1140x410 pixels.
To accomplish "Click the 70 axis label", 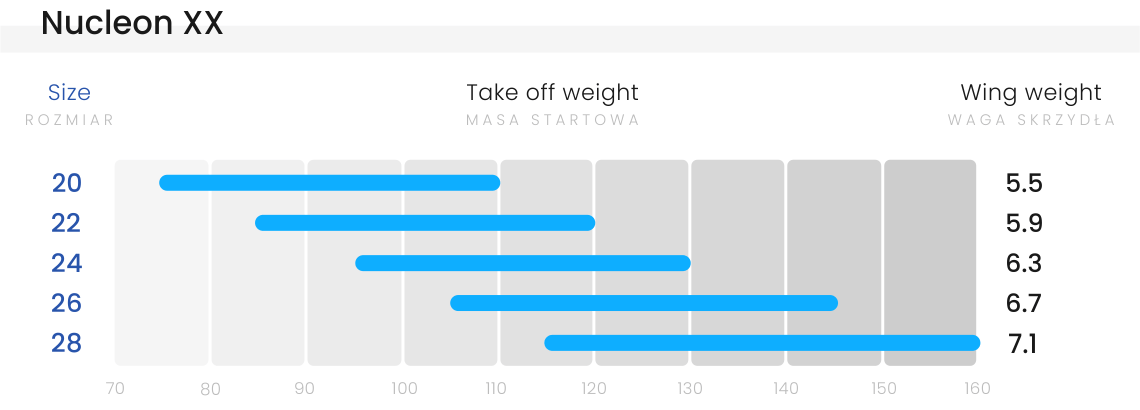I will click(x=115, y=389).
